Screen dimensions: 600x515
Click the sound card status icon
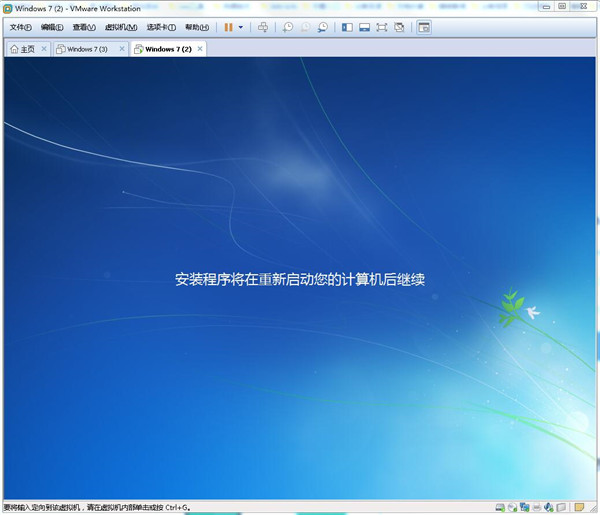[x=549, y=507]
